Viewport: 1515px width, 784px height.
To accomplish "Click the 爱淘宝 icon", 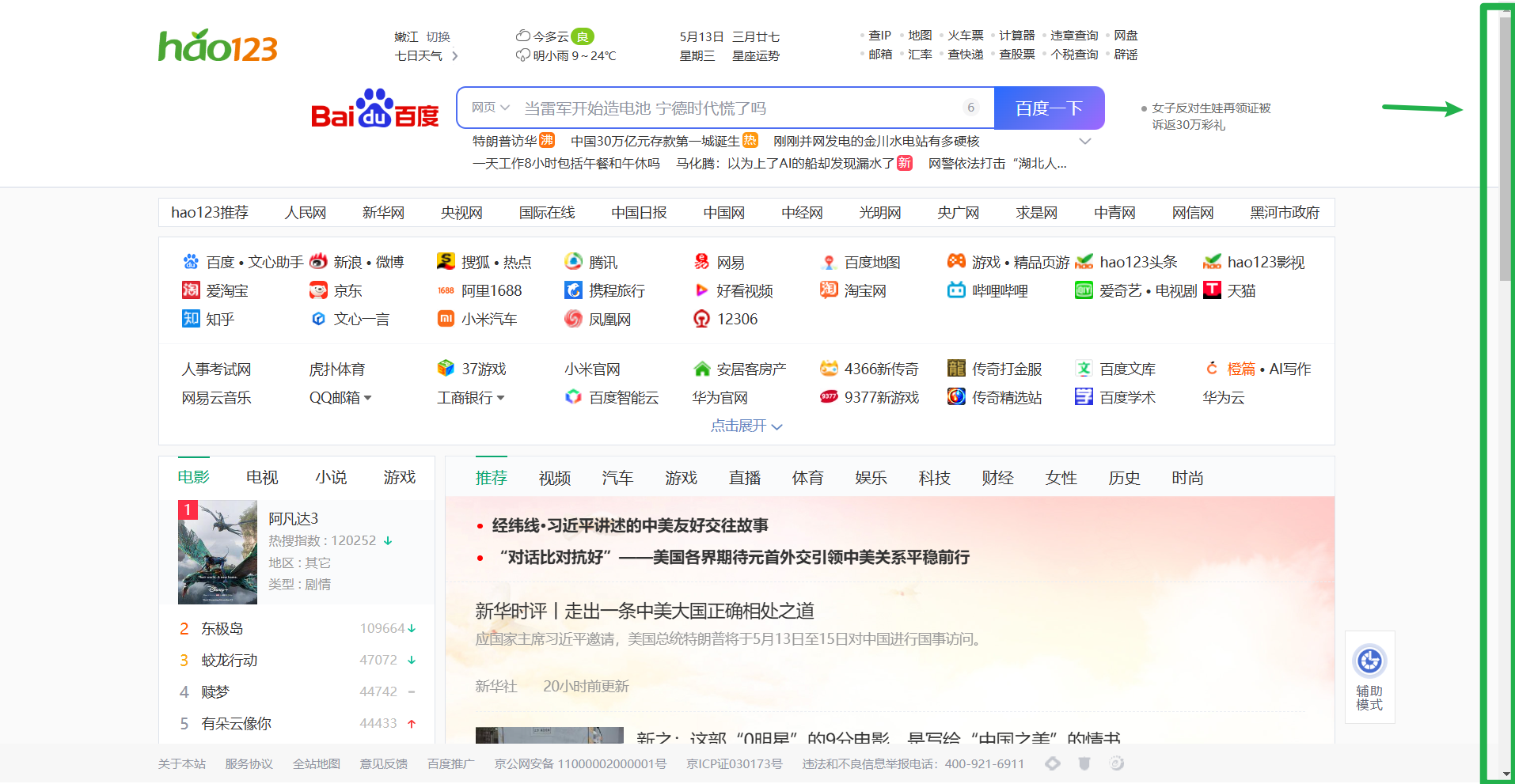I will 191,290.
